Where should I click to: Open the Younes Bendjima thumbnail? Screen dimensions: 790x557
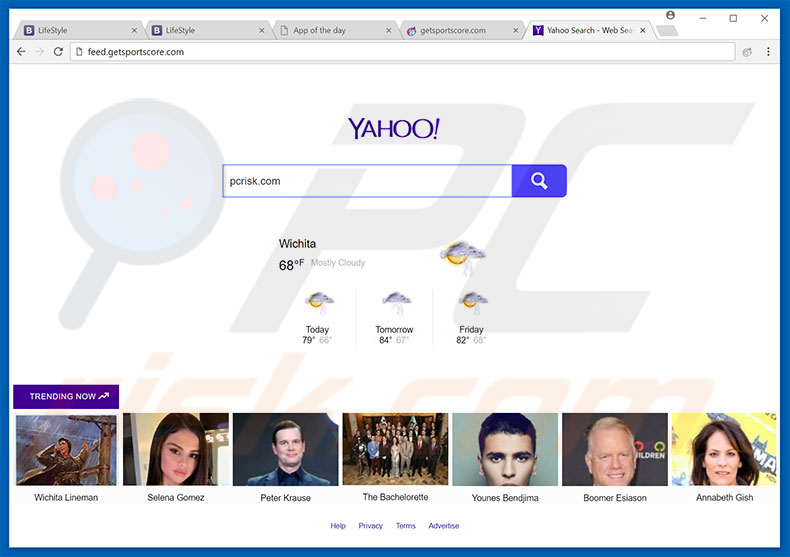tap(505, 450)
